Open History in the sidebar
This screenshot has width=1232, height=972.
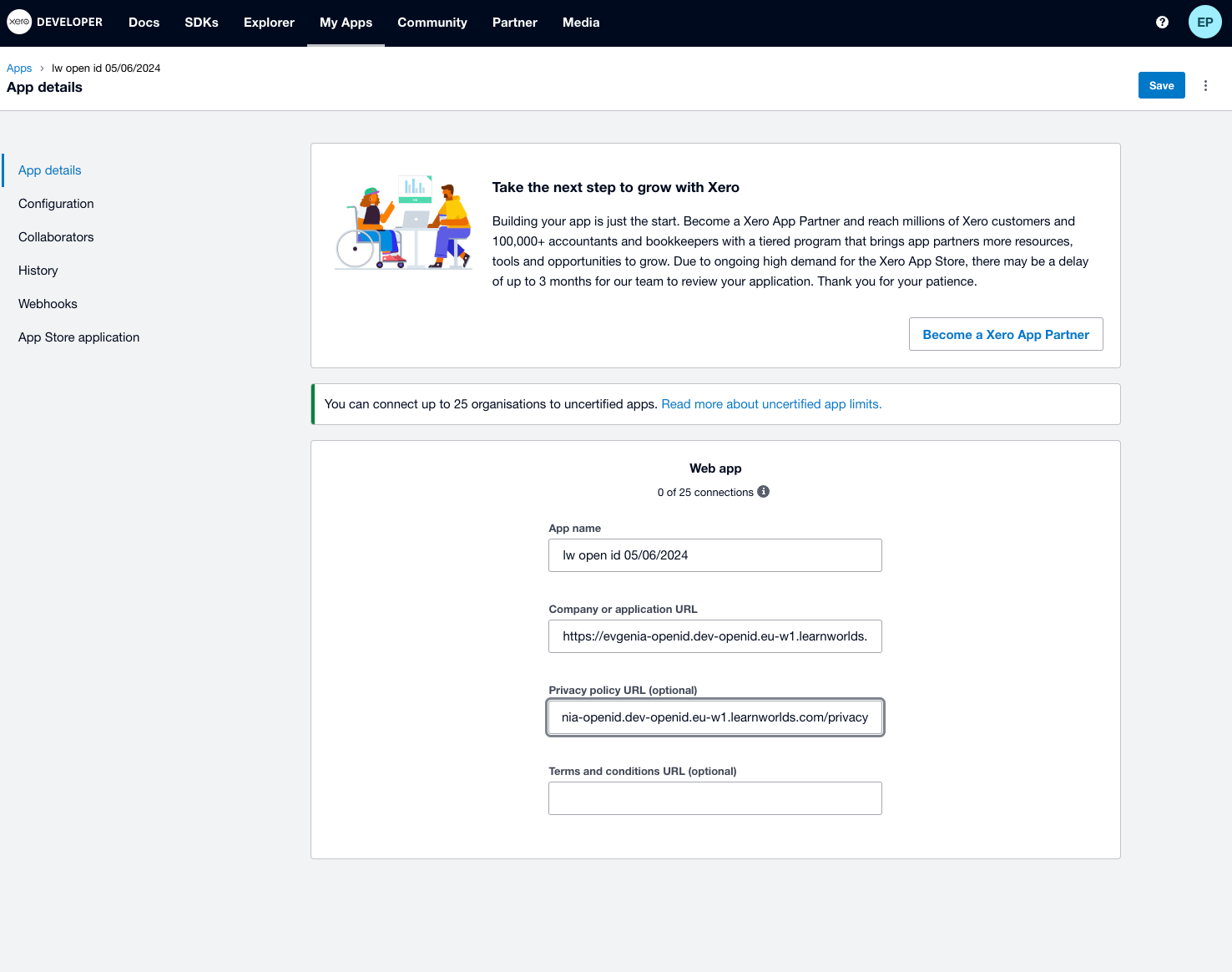point(38,271)
